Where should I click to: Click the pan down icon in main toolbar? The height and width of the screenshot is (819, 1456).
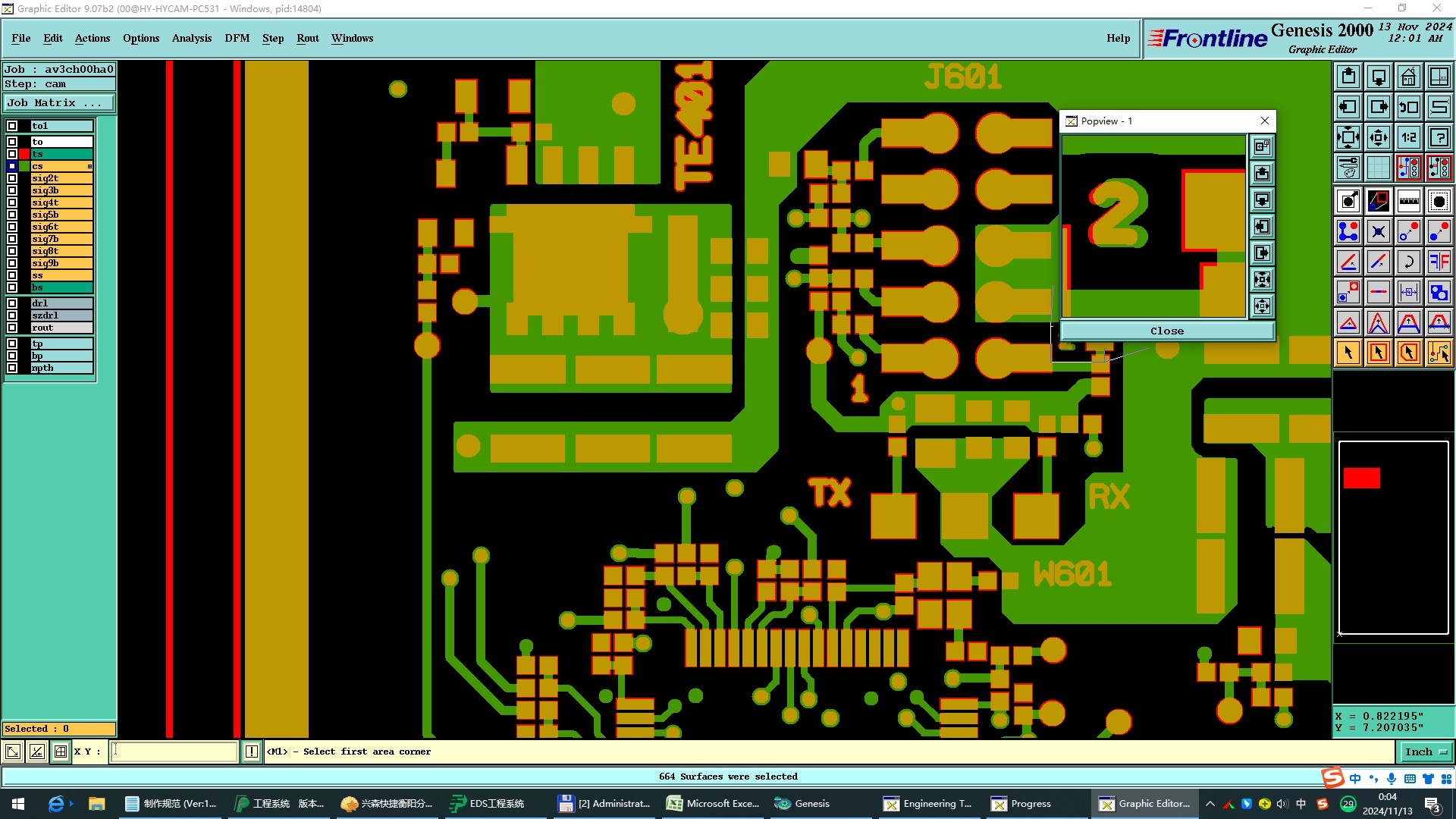tap(1379, 77)
